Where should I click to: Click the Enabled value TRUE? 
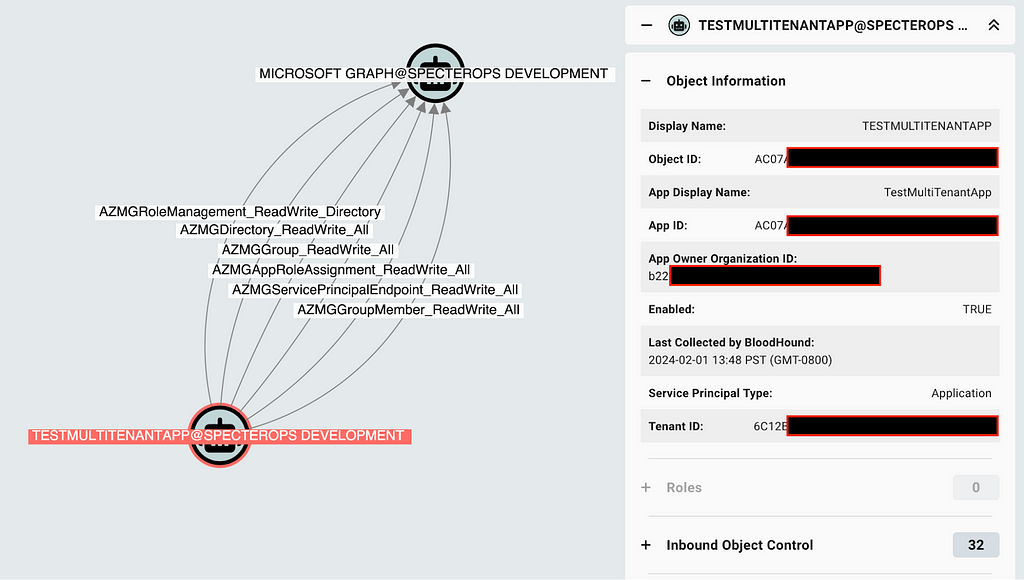tap(977, 310)
